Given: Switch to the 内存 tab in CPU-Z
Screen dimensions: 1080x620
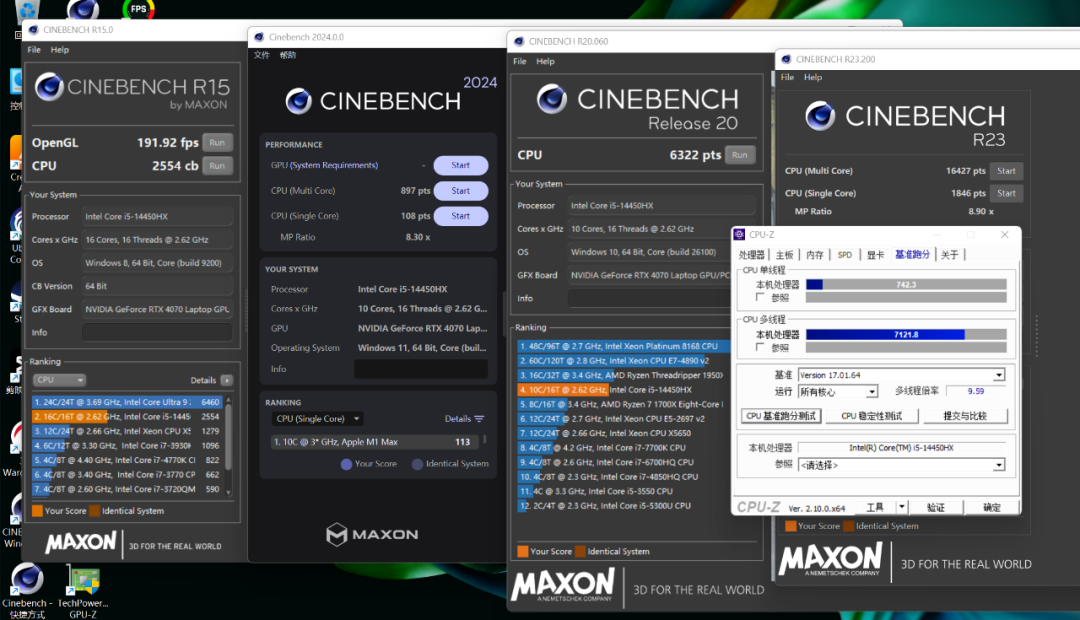Looking at the screenshot, I should [815, 255].
